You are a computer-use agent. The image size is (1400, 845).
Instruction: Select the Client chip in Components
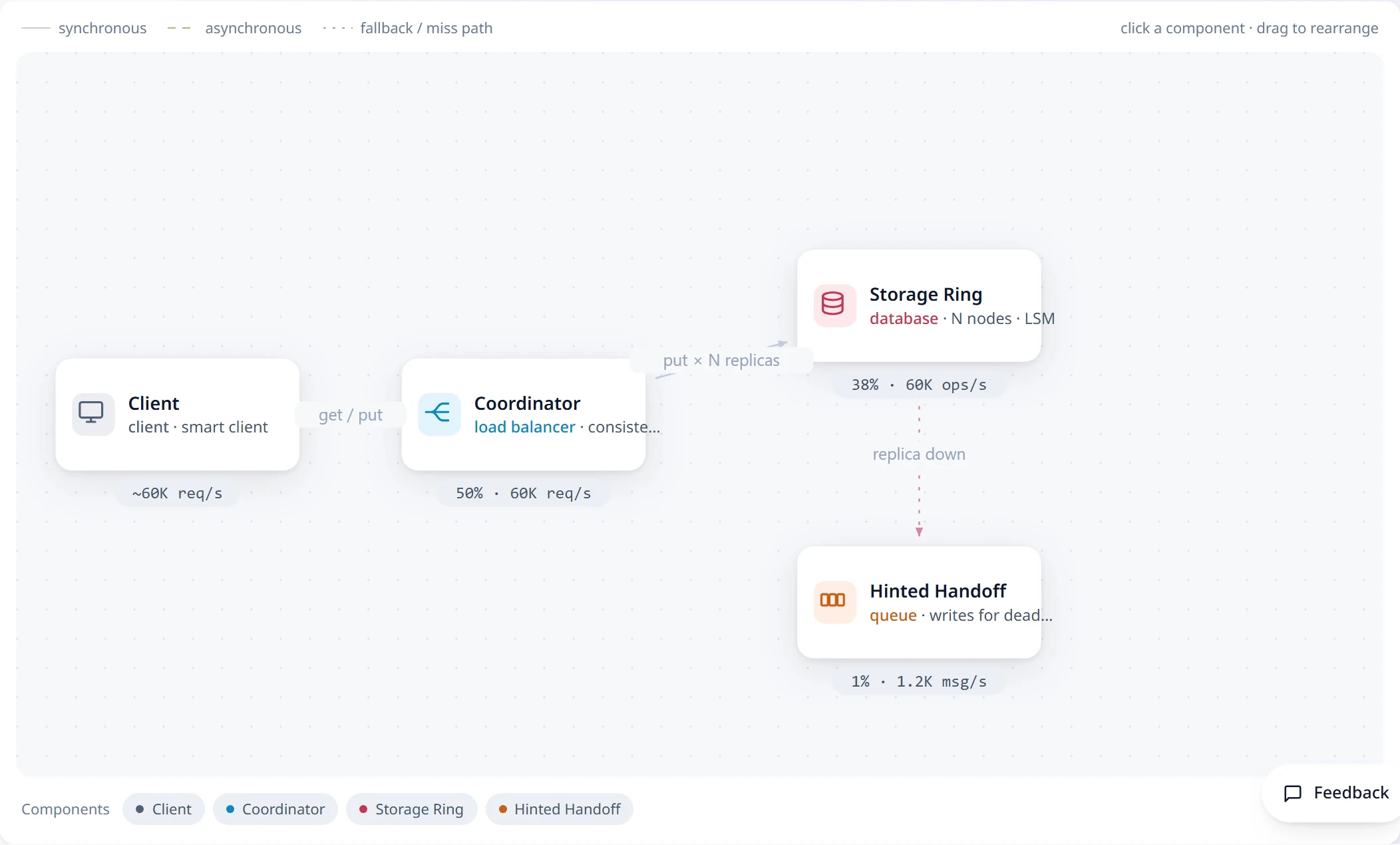(x=164, y=809)
